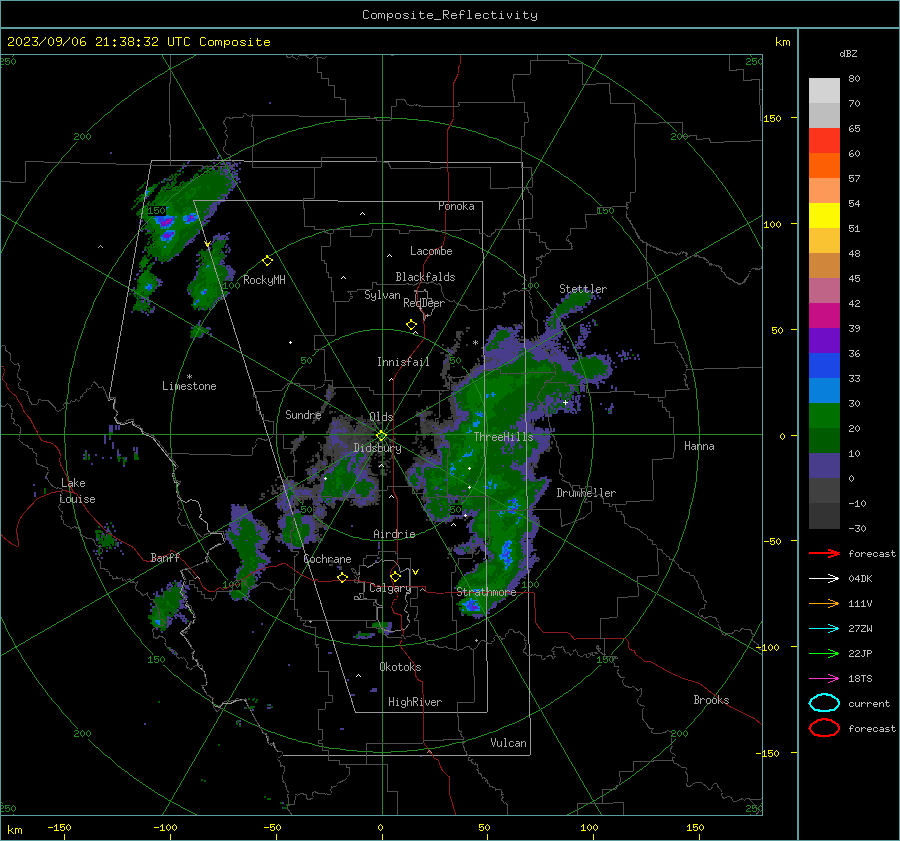
Task: Click the storm cell south of Strathmore
Action: [x=472, y=606]
